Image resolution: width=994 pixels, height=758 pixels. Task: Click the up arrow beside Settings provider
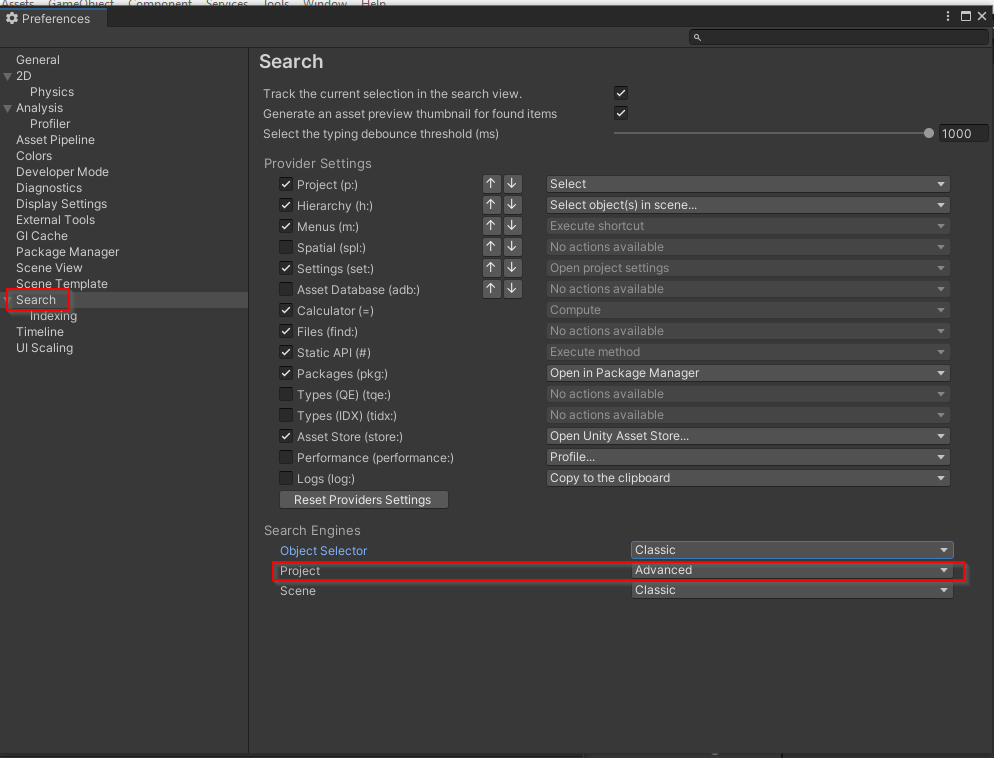[490, 267]
